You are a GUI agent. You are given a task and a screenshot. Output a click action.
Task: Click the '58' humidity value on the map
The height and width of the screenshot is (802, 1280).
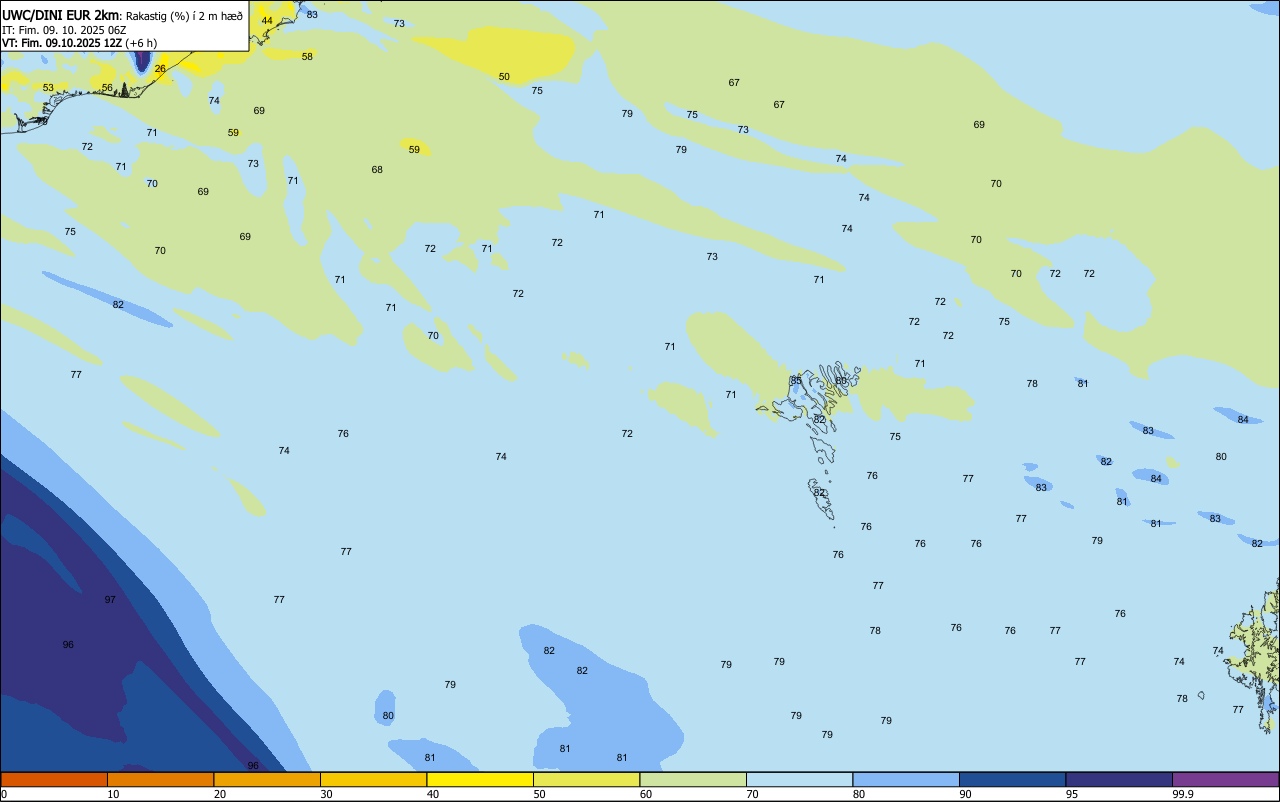tap(307, 57)
